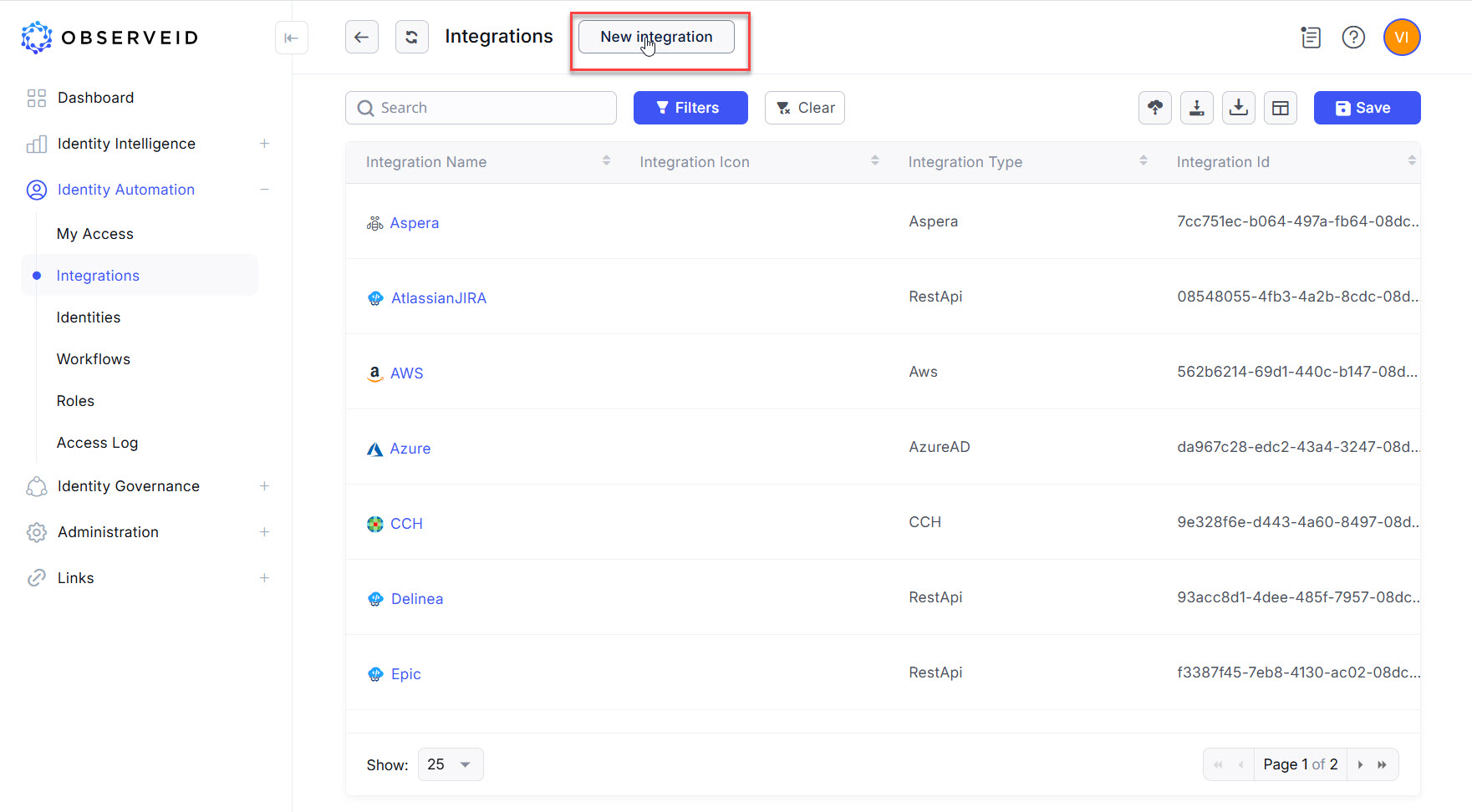Click the New integration button
Screen dimensions: 1472x812
(x=656, y=37)
